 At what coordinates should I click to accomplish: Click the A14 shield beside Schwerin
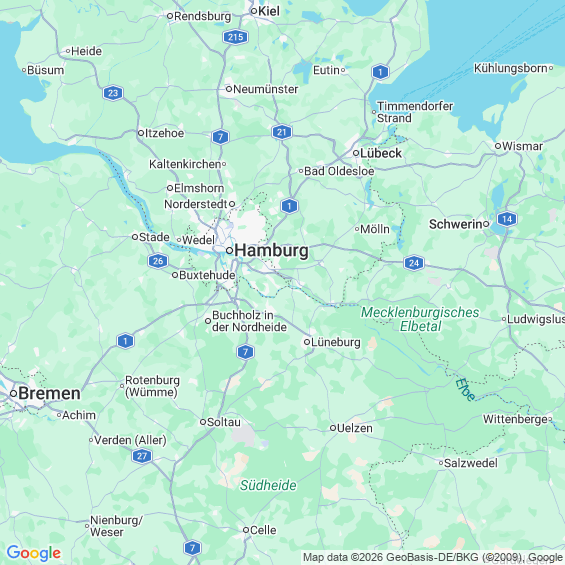tap(507, 219)
